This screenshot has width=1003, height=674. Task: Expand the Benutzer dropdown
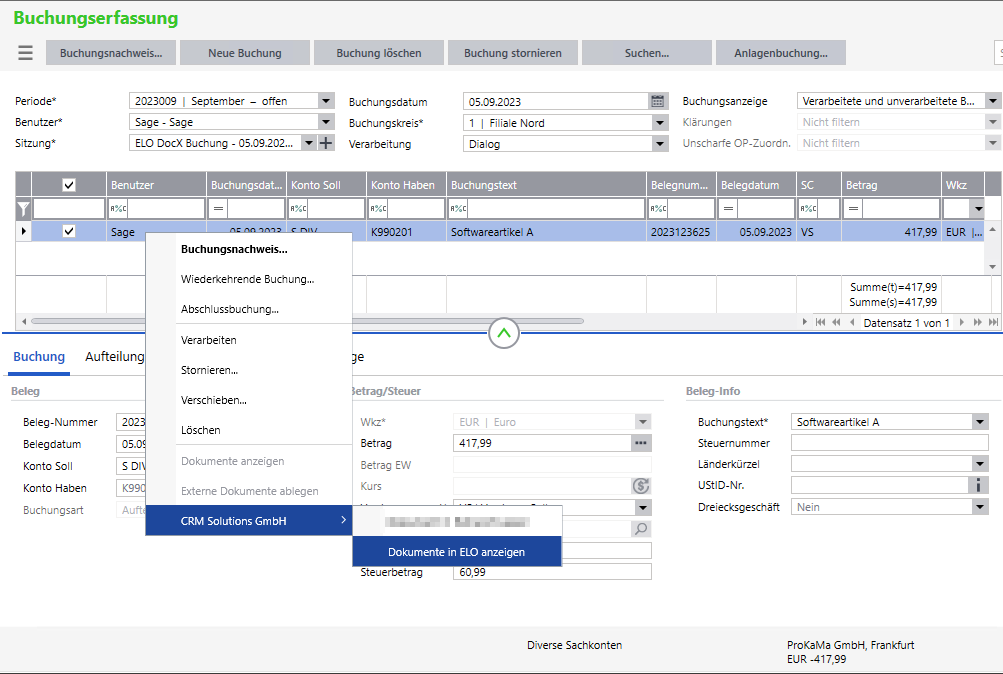(326, 121)
